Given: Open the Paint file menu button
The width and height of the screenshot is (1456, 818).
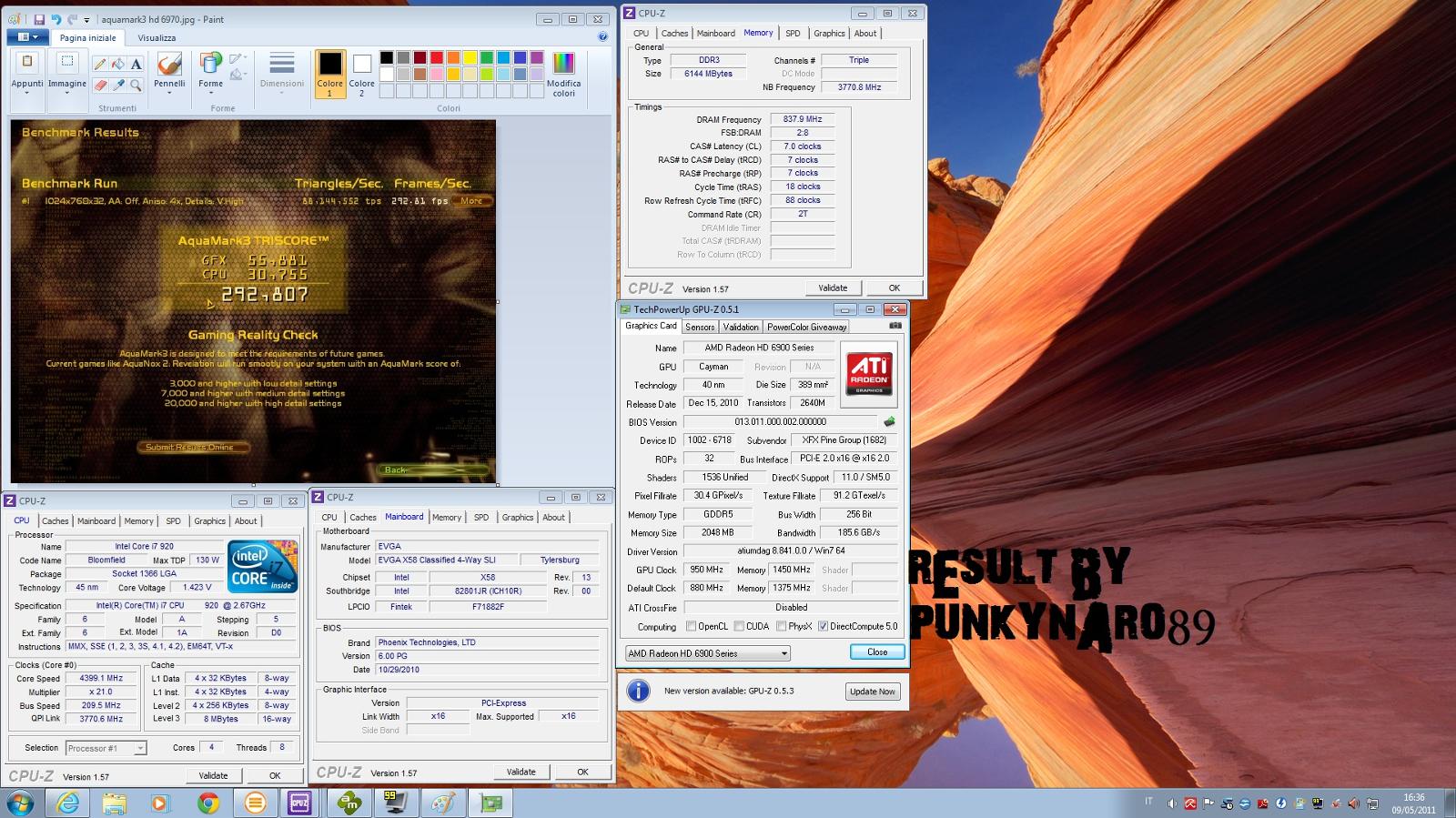Looking at the screenshot, I should (27, 37).
